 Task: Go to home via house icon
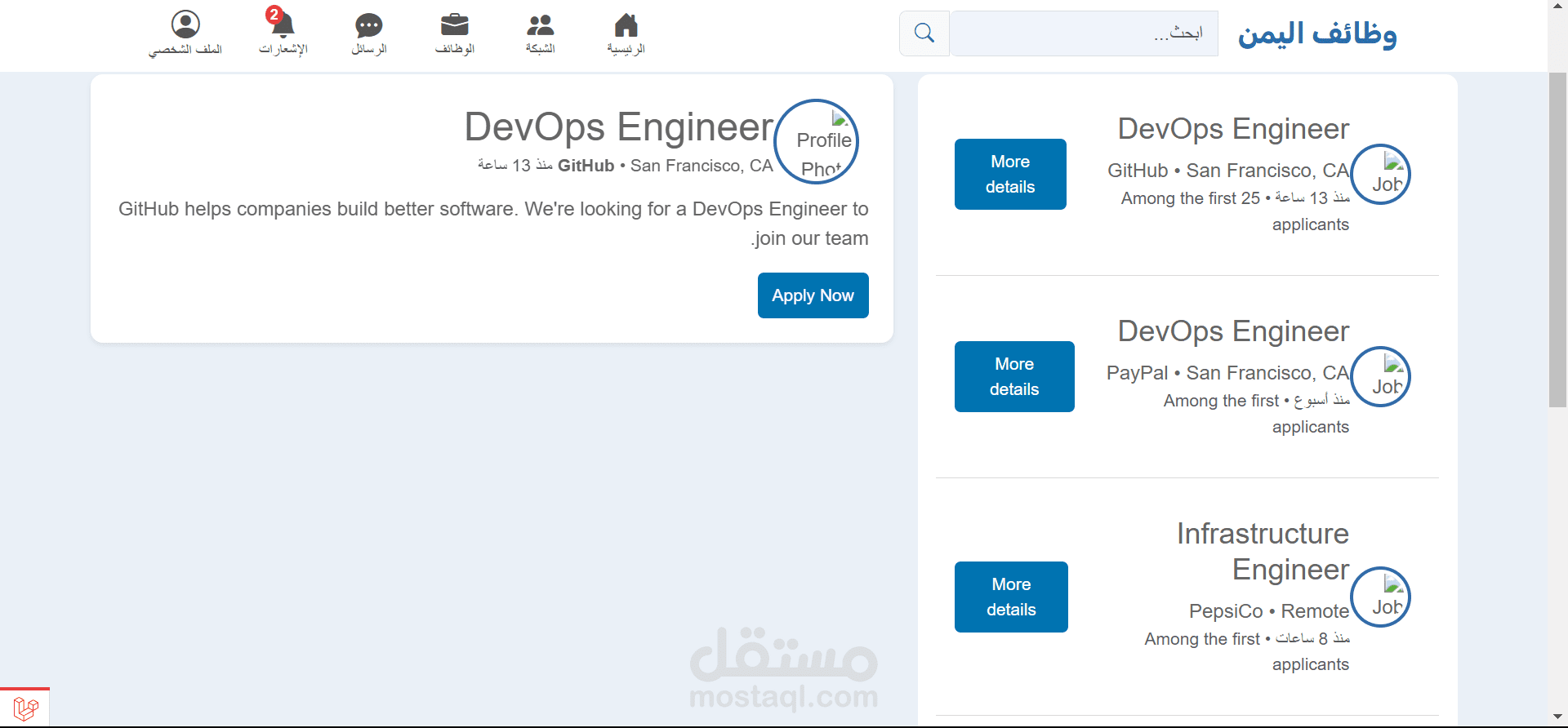[x=626, y=25]
